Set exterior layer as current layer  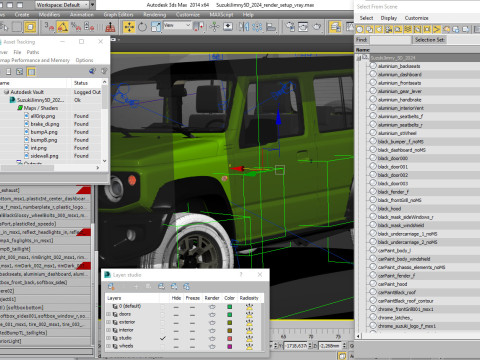(x=162, y=322)
